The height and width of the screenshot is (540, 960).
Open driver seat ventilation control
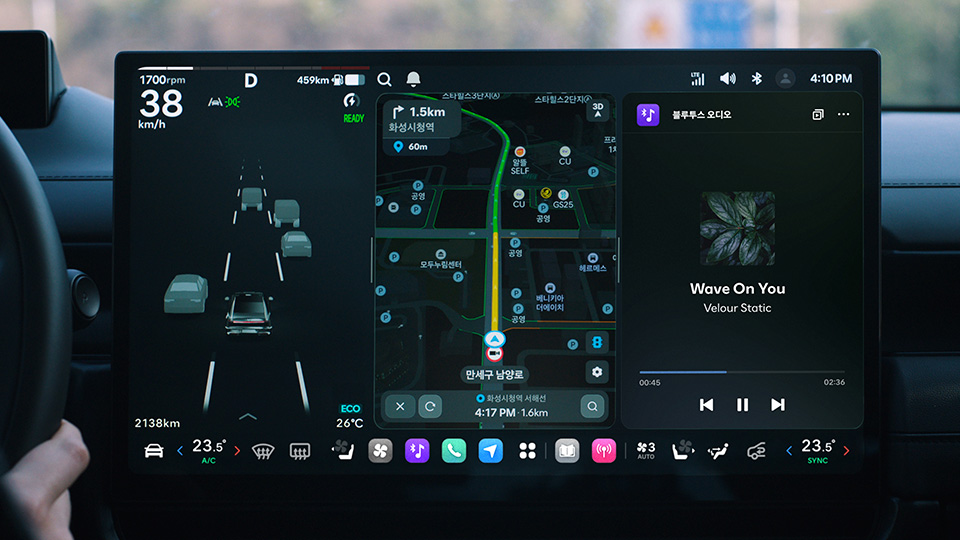click(343, 450)
